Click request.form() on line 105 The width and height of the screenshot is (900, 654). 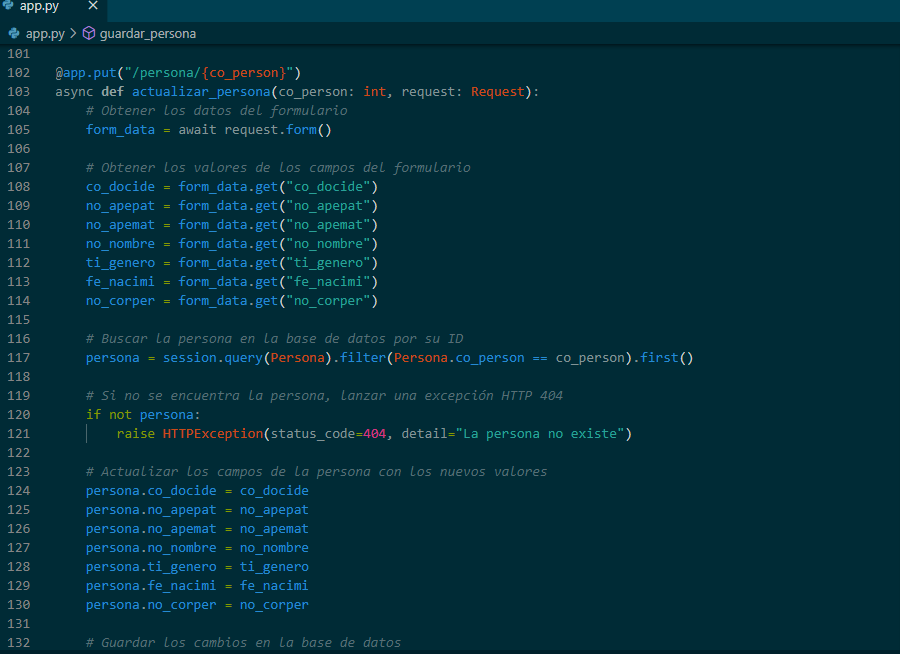[x=277, y=130]
